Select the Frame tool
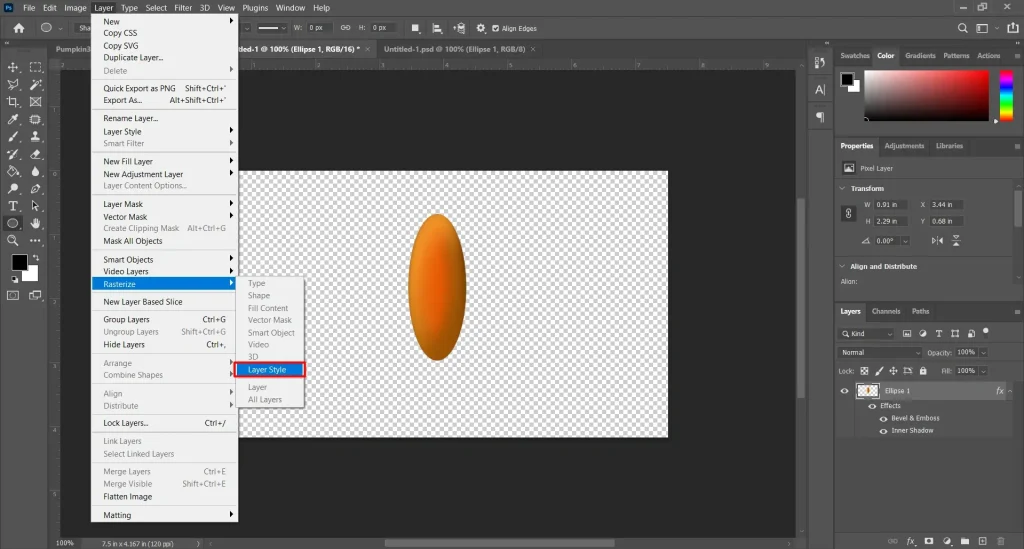 36,102
